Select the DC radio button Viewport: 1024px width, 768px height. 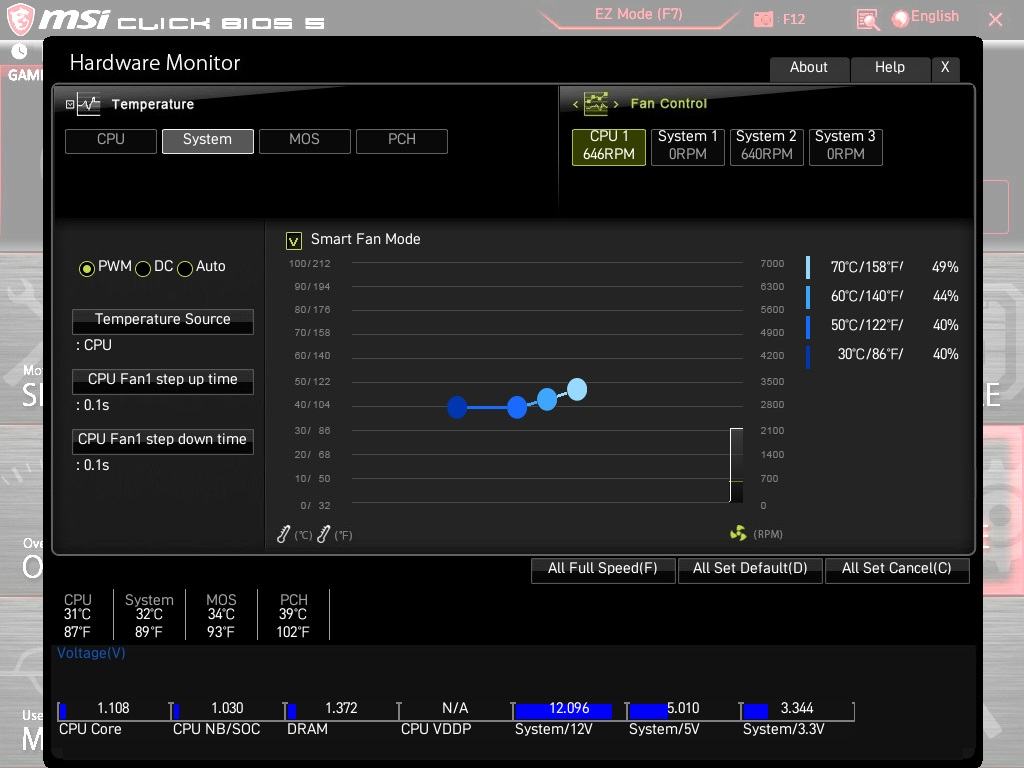pos(142,268)
